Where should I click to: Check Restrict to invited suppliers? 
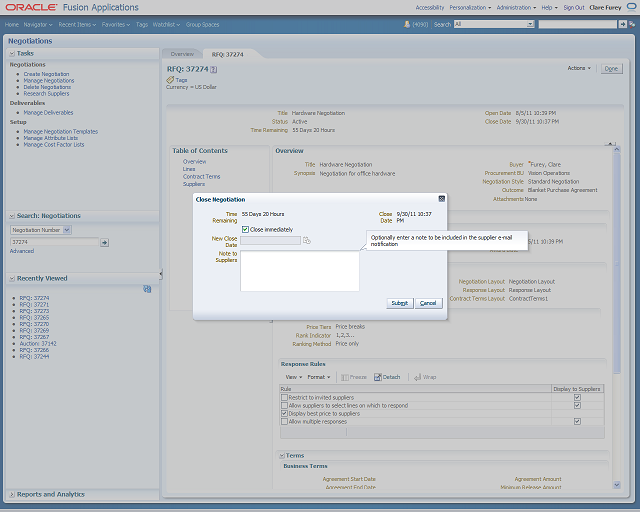[284, 397]
